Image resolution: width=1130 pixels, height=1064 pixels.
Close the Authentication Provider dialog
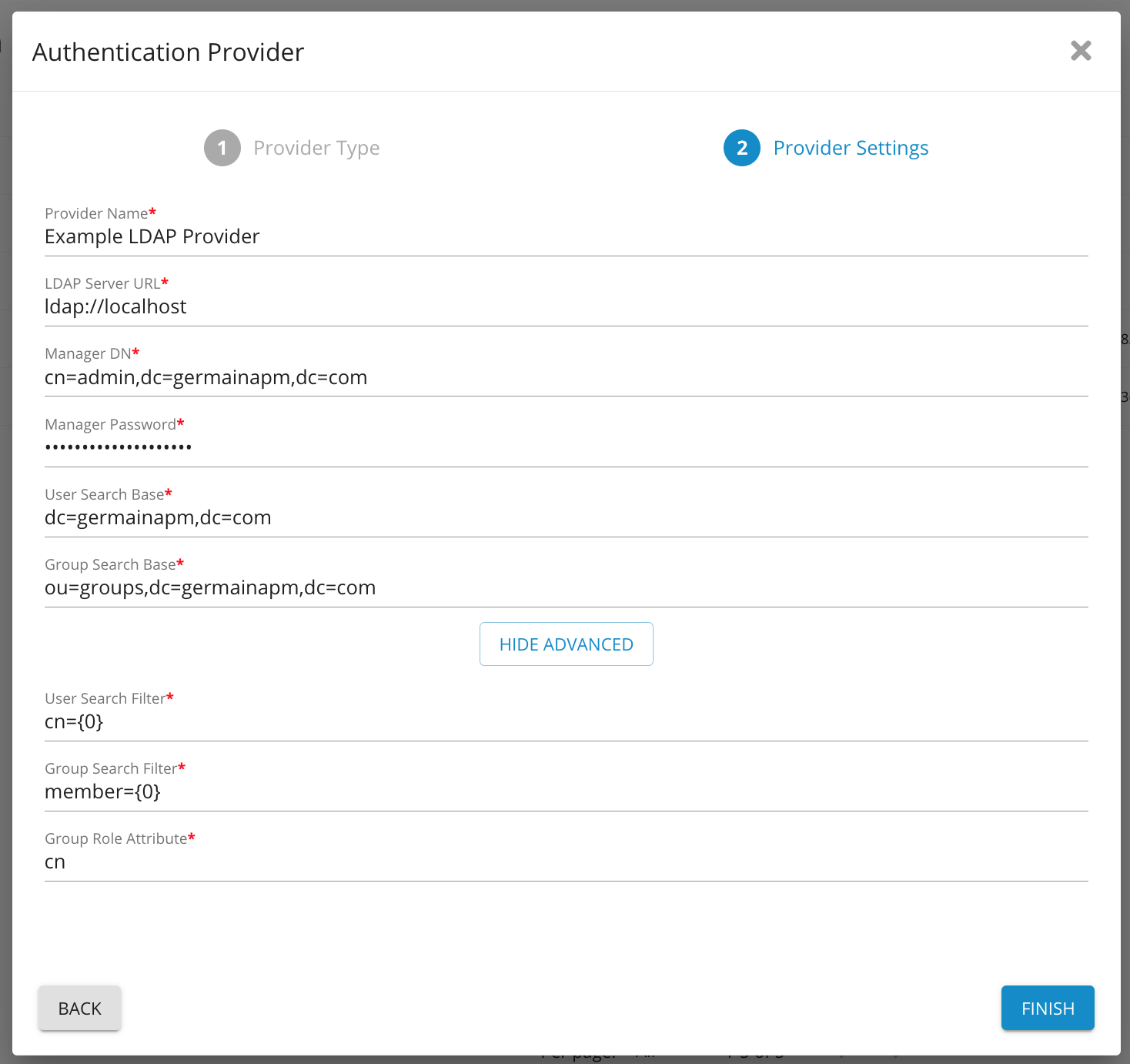pyautogui.click(x=1081, y=51)
